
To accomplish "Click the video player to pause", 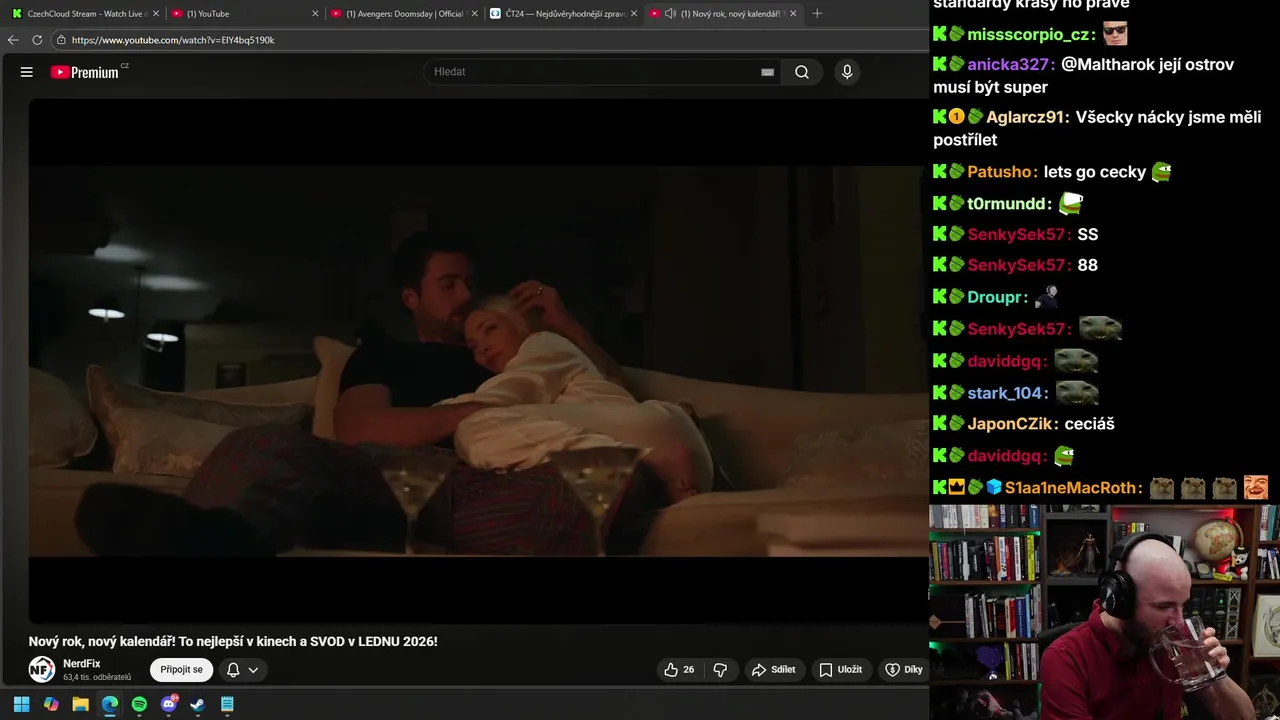I will coord(478,360).
